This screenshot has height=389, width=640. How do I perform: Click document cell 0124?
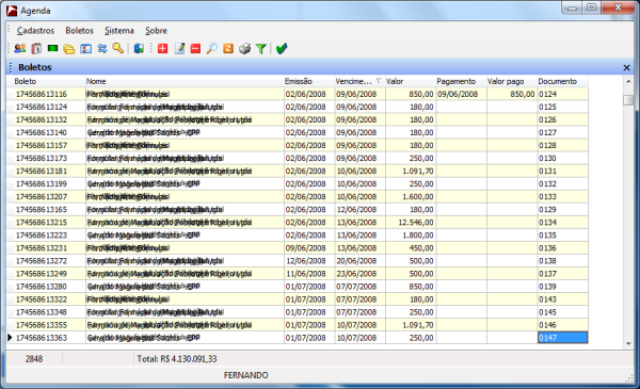pyautogui.click(x=562, y=94)
